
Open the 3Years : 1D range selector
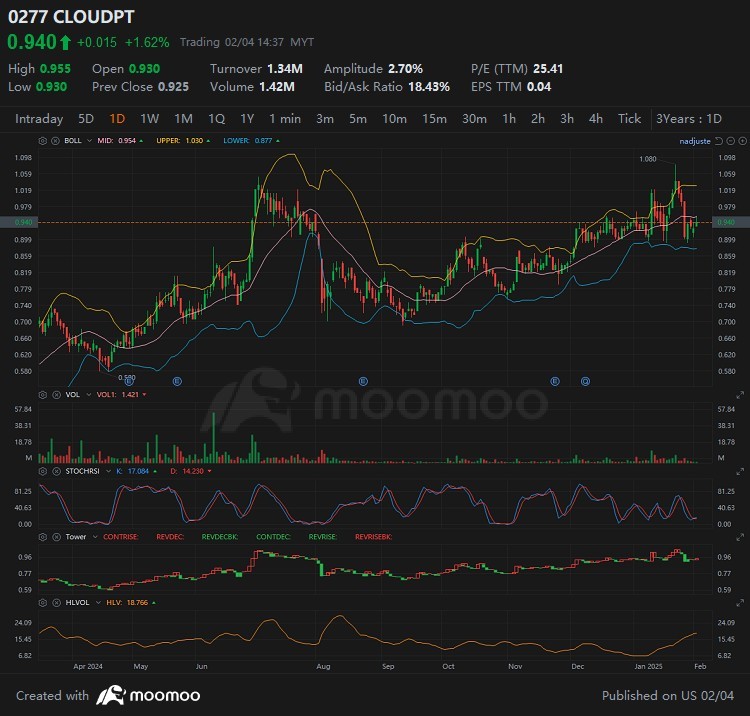pos(689,119)
